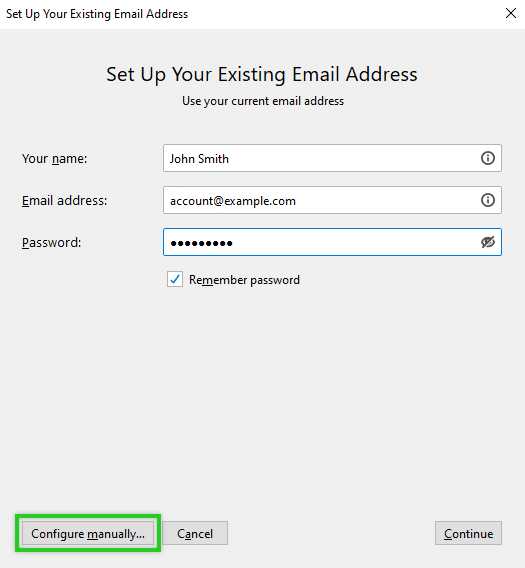Click the "Password:" label
Viewport: 525px width, 568px height.
coord(52,242)
